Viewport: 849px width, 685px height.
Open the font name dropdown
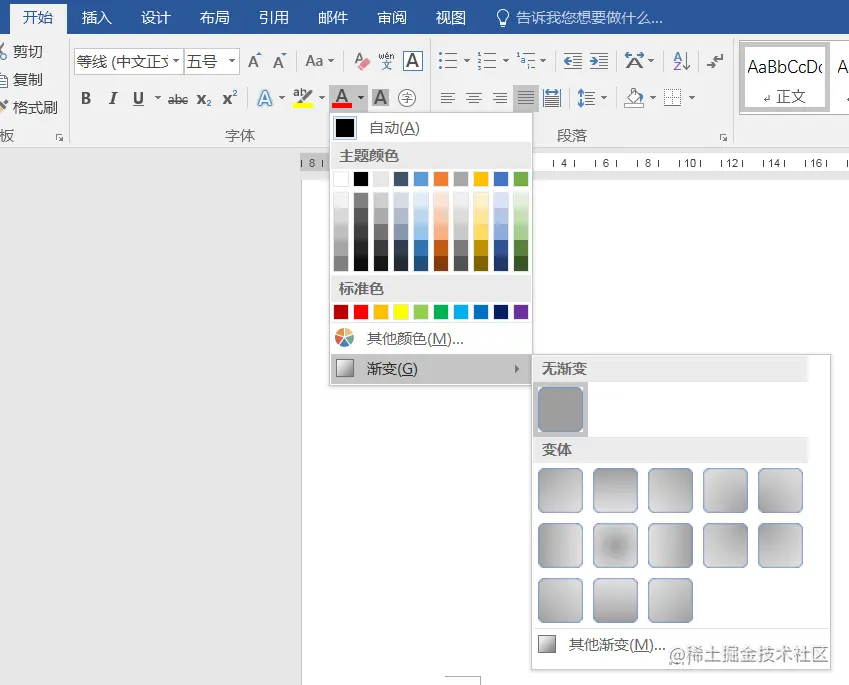click(x=176, y=61)
